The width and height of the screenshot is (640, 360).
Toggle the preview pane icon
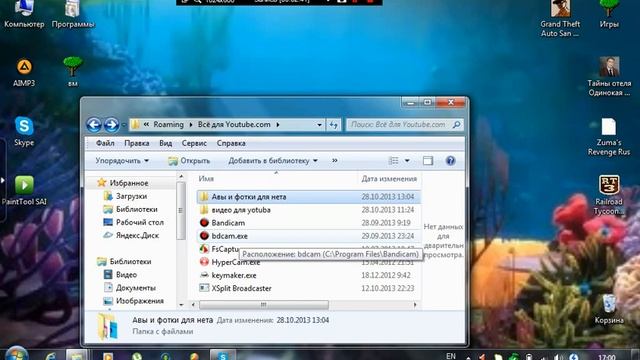pyautogui.click(x=428, y=161)
